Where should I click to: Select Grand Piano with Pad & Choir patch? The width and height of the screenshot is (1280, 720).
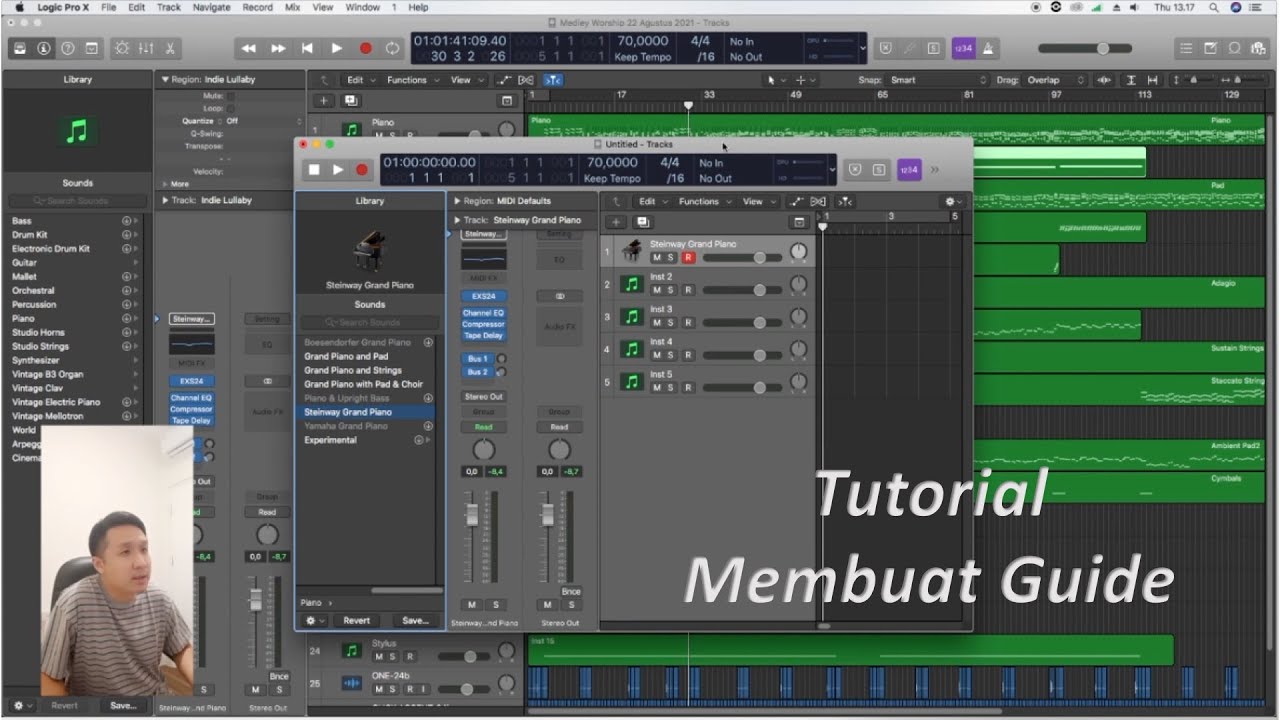point(363,384)
